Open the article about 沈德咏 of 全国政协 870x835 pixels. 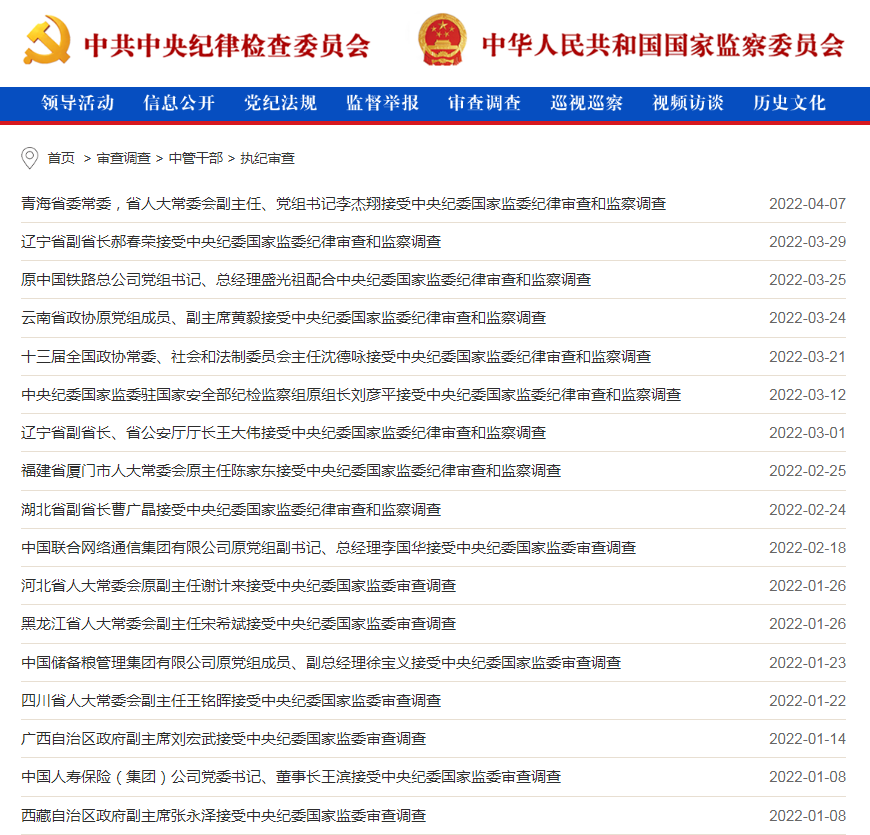pos(336,357)
